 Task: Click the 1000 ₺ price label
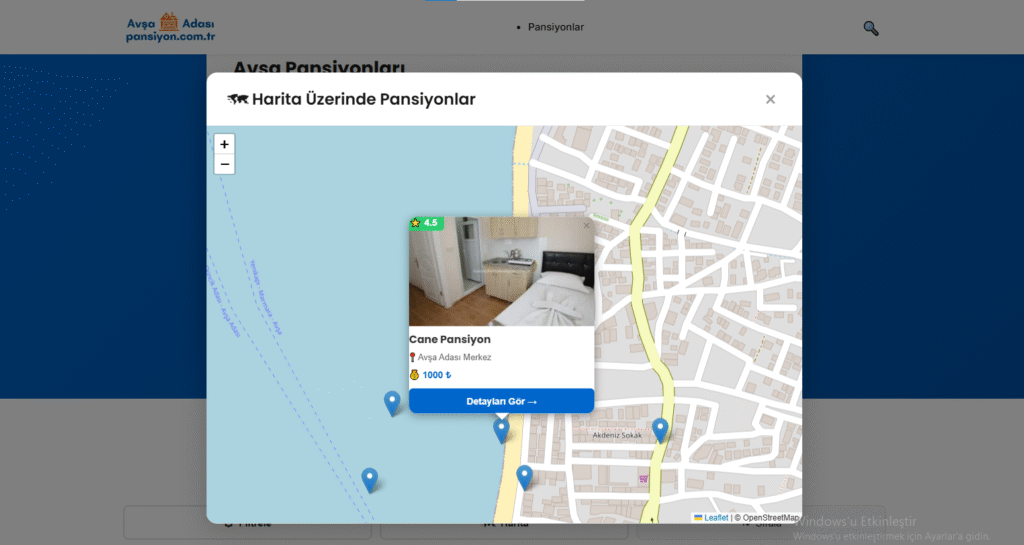tap(436, 375)
